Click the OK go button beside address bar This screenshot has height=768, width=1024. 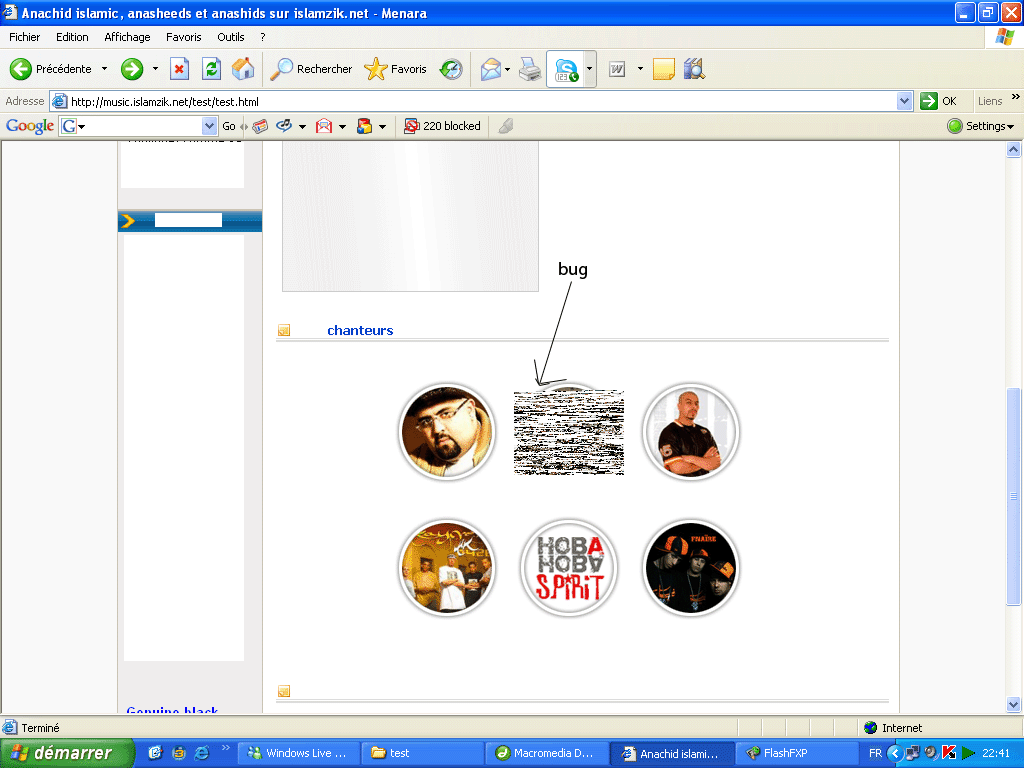pos(938,101)
